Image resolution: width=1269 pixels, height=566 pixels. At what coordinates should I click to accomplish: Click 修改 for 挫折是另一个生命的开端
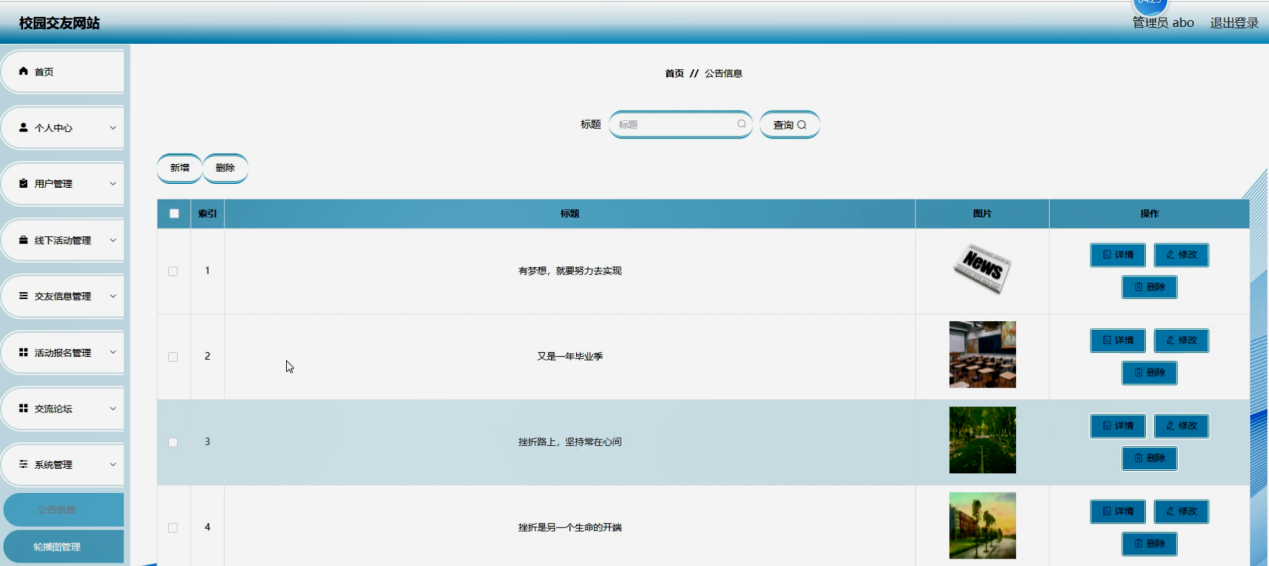click(x=1181, y=512)
